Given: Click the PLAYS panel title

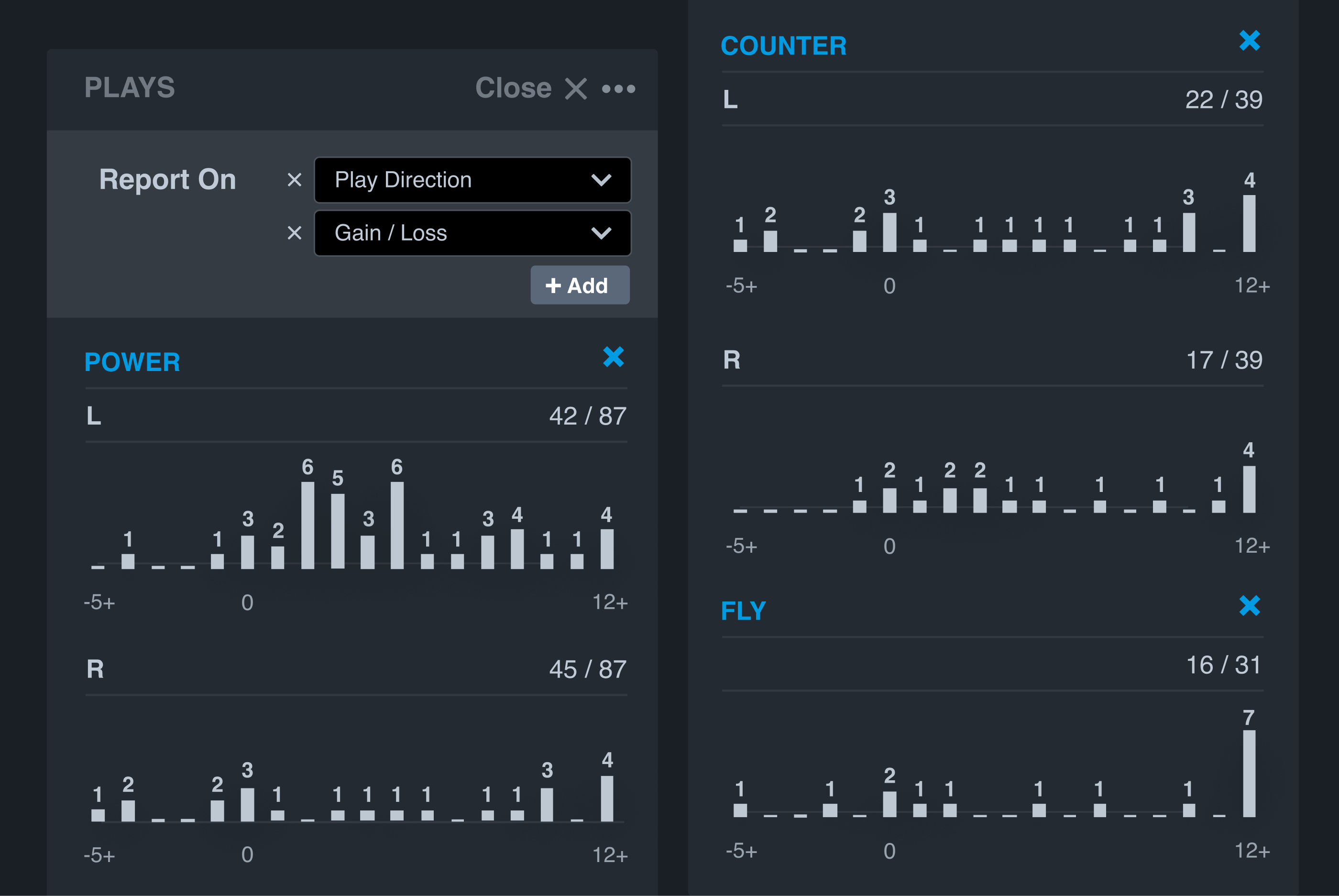Looking at the screenshot, I should pyautogui.click(x=130, y=87).
